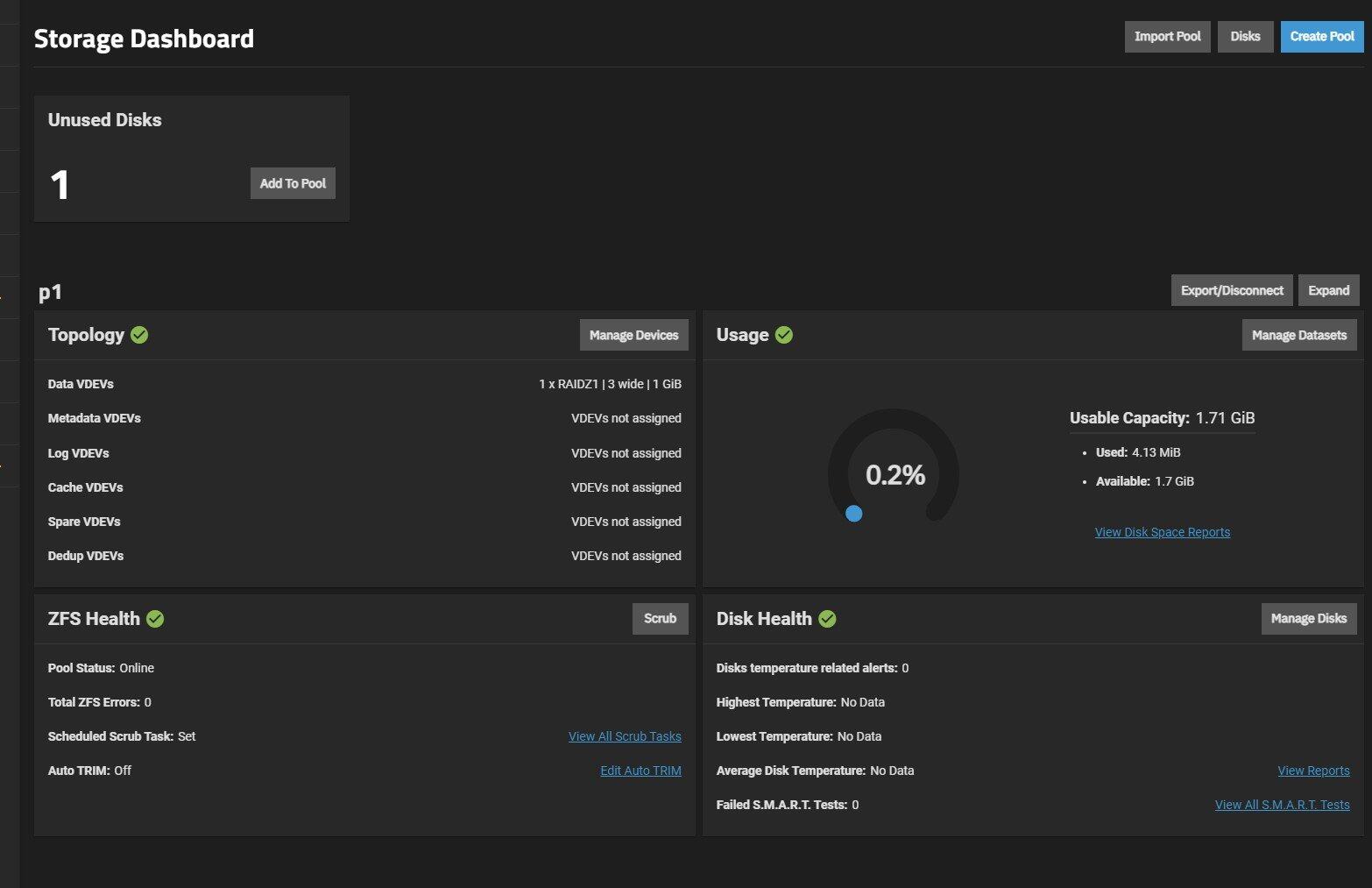
Task: Click the 'Used: 4.13 MiB' entry
Action: coord(1138,452)
